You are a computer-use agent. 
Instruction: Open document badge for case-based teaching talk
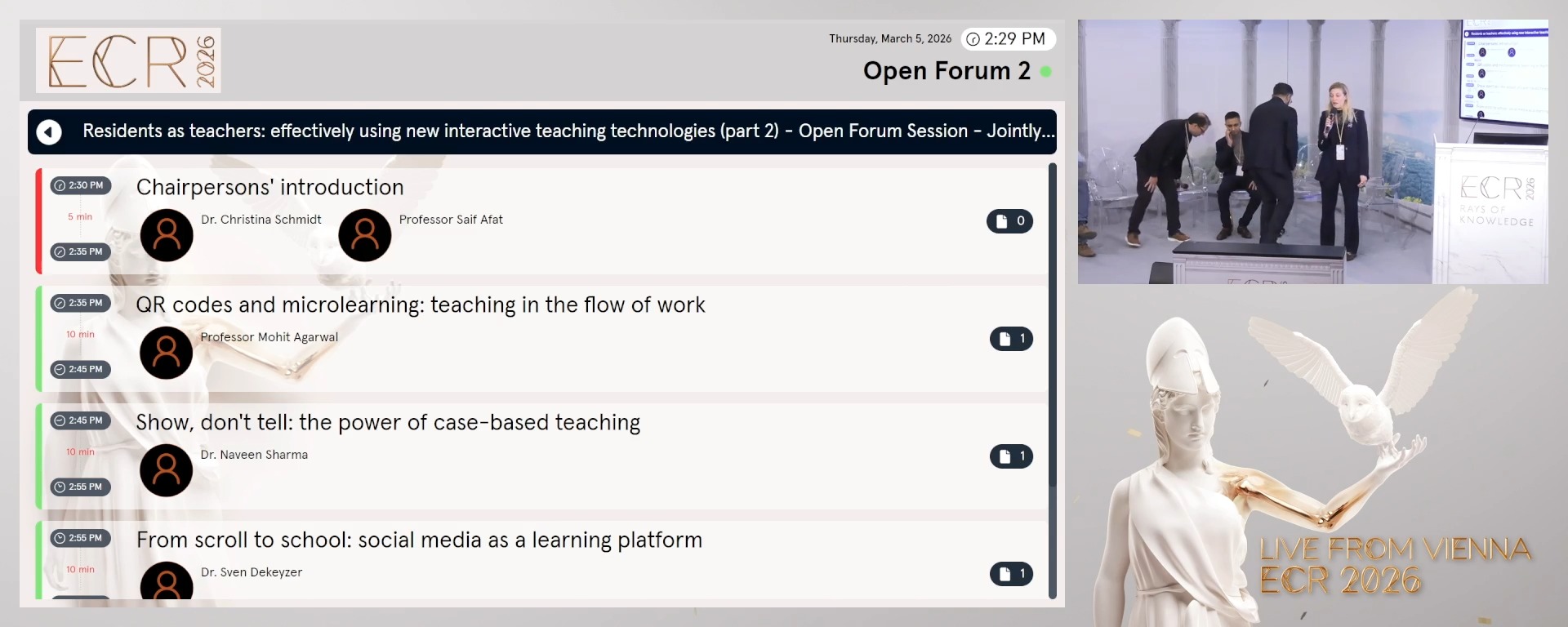coord(1011,456)
